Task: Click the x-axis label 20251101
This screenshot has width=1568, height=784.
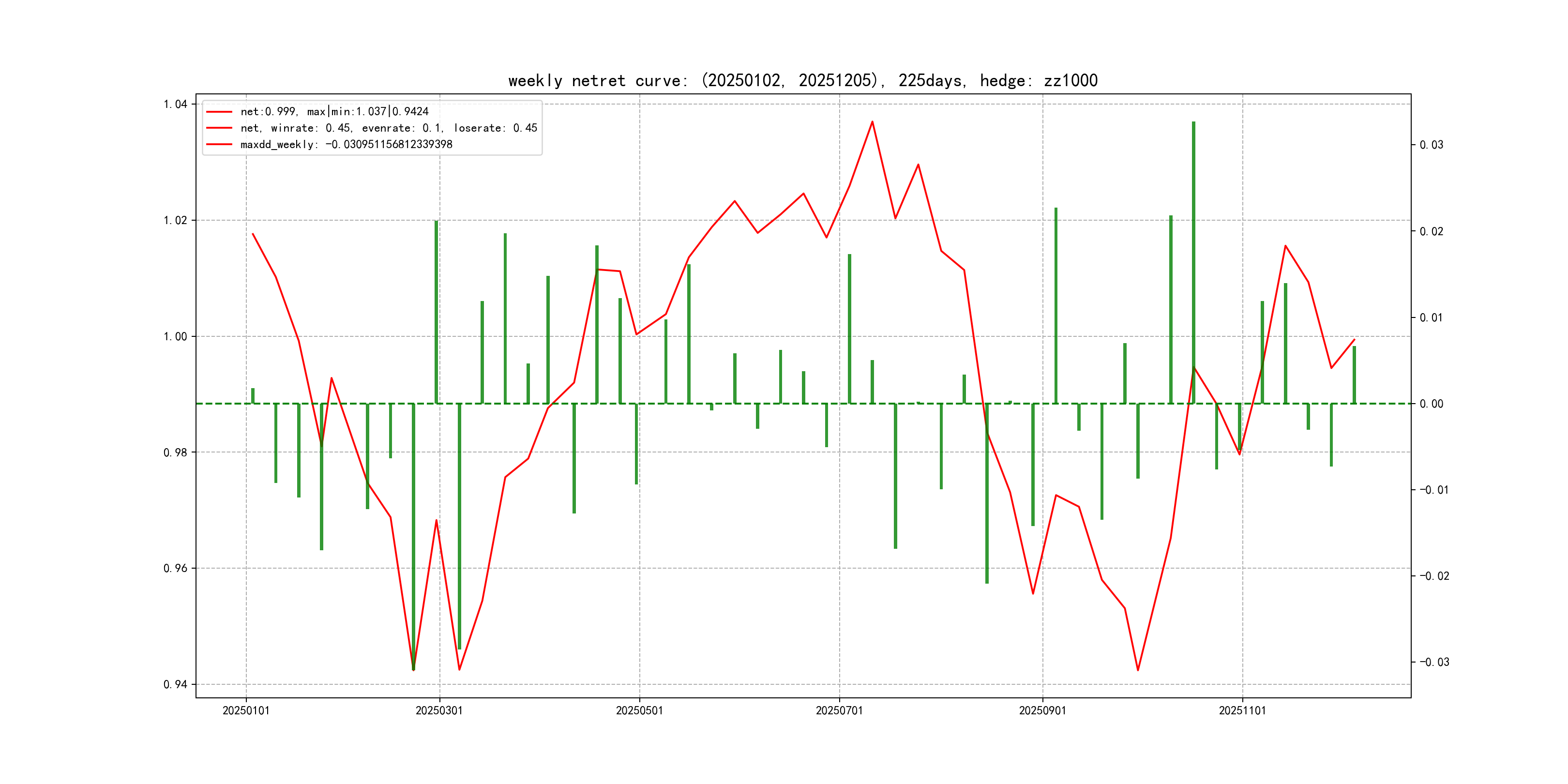Action: 1242,710
